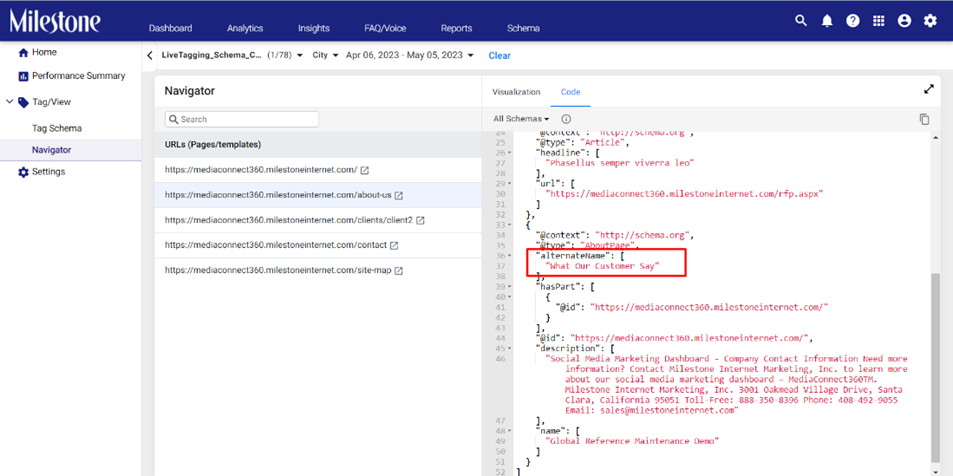Viewport: 953px width, 476px height.
Task: Open the Schema menu
Action: 523,28
